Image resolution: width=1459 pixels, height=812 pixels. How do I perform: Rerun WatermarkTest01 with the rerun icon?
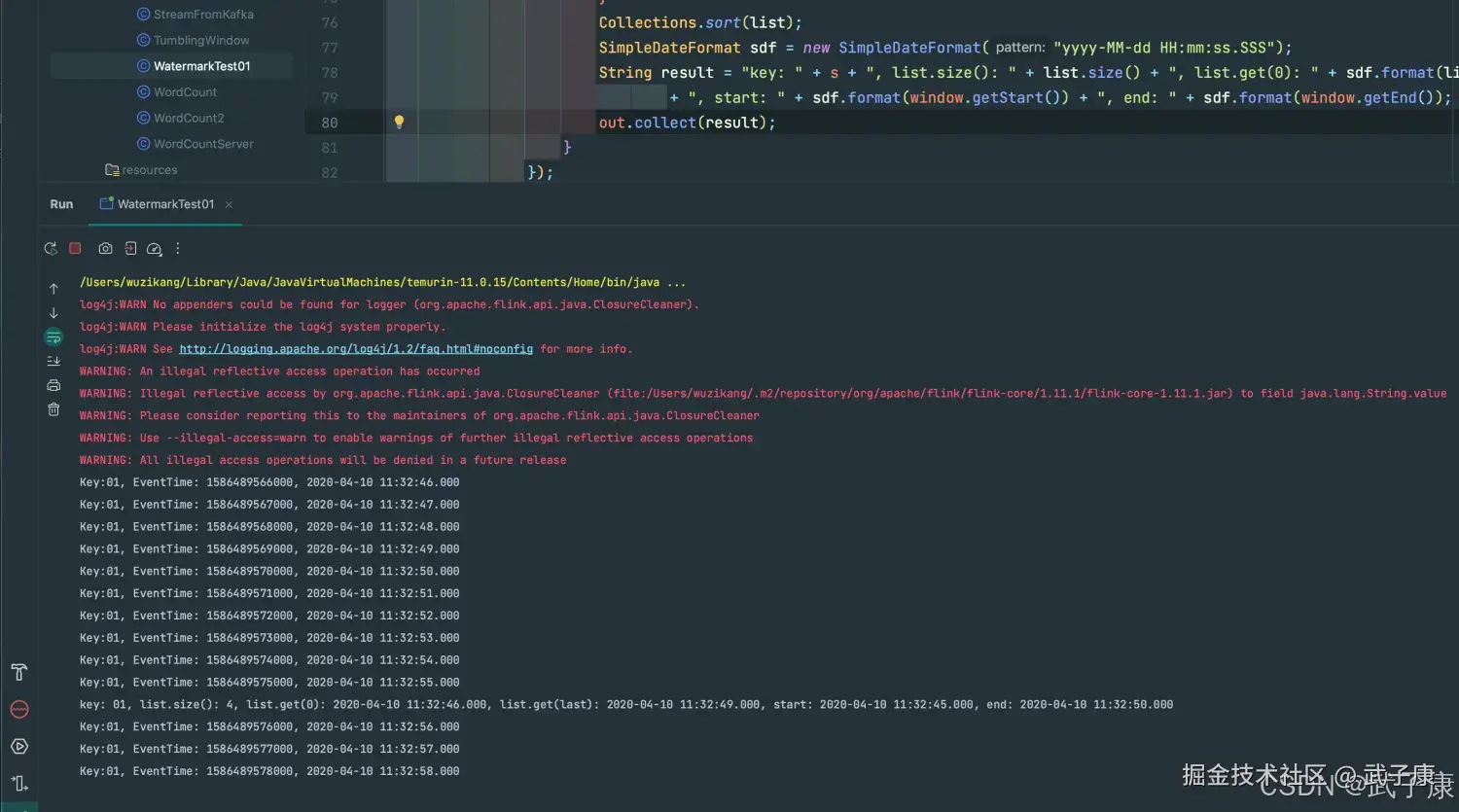51,249
